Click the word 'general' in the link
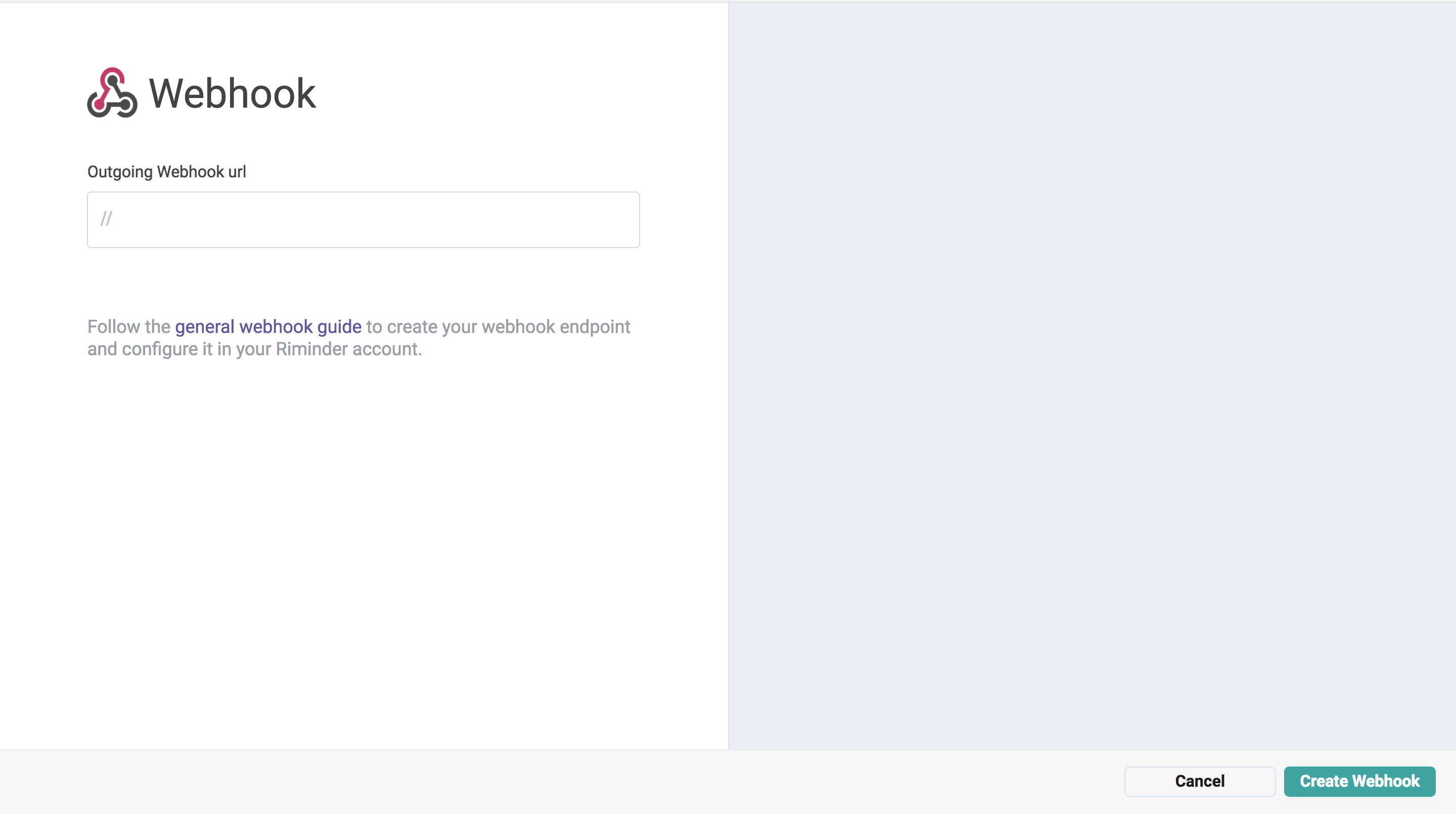 [205, 326]
